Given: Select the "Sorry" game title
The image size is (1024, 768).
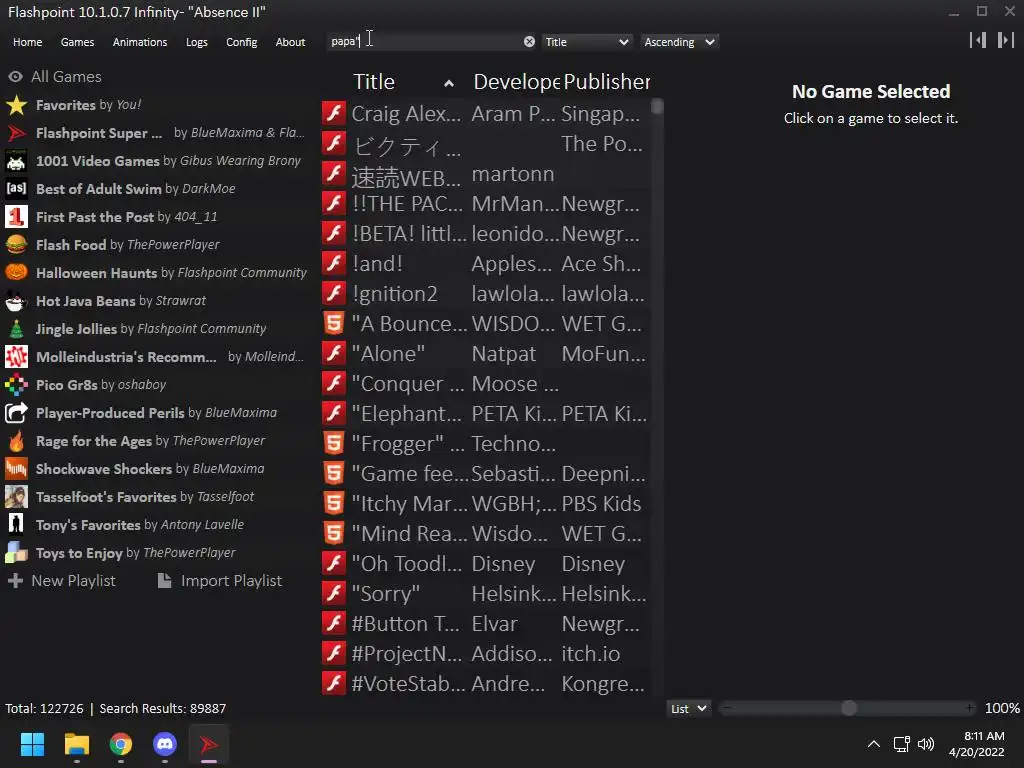Looking at the screenshot, I should 385,594.
